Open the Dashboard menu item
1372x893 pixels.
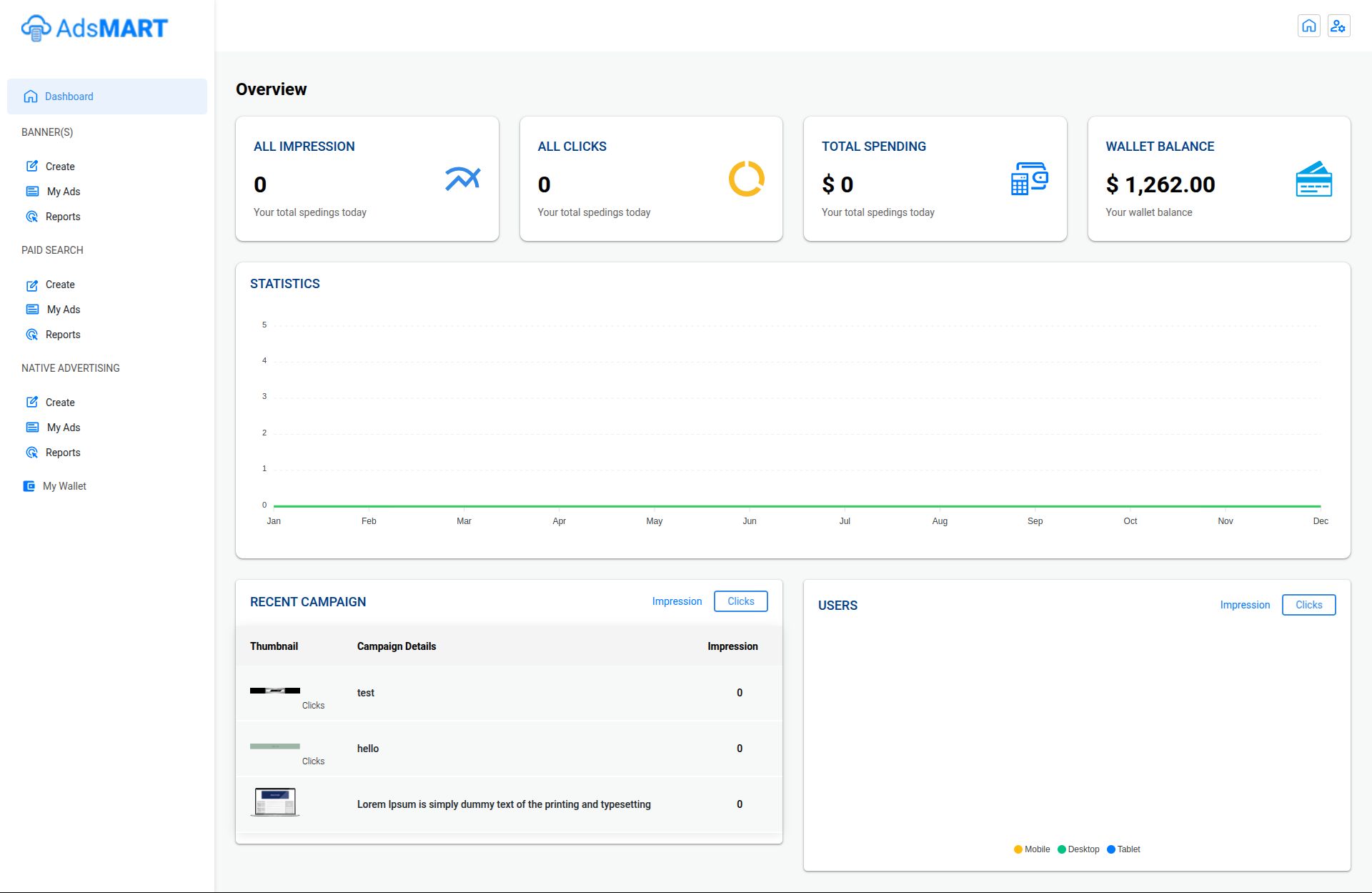[x=69, y=97]
